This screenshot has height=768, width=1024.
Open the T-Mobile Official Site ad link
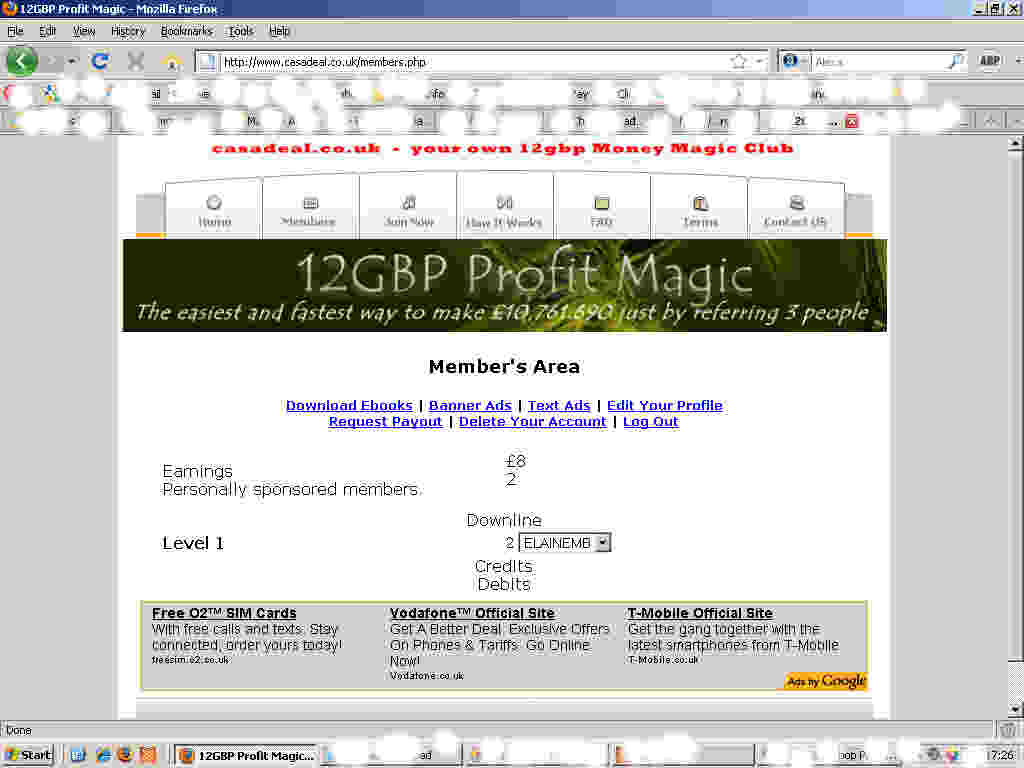coord(700,613)
